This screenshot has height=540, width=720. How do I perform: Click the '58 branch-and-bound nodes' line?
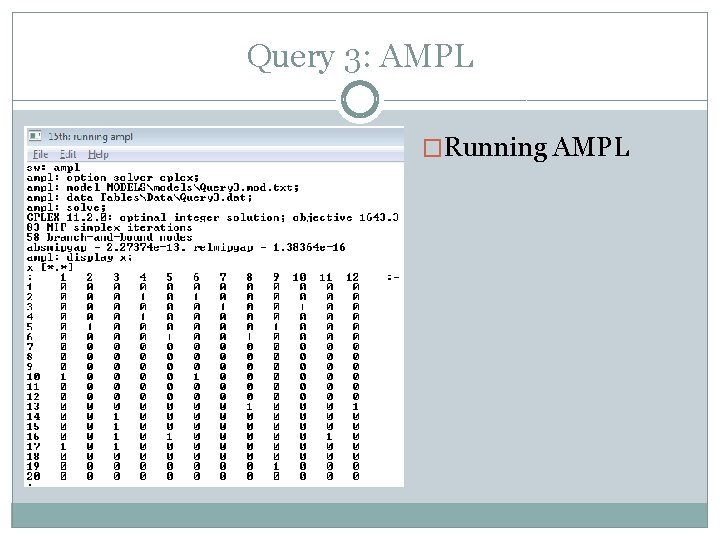[109, 237]
